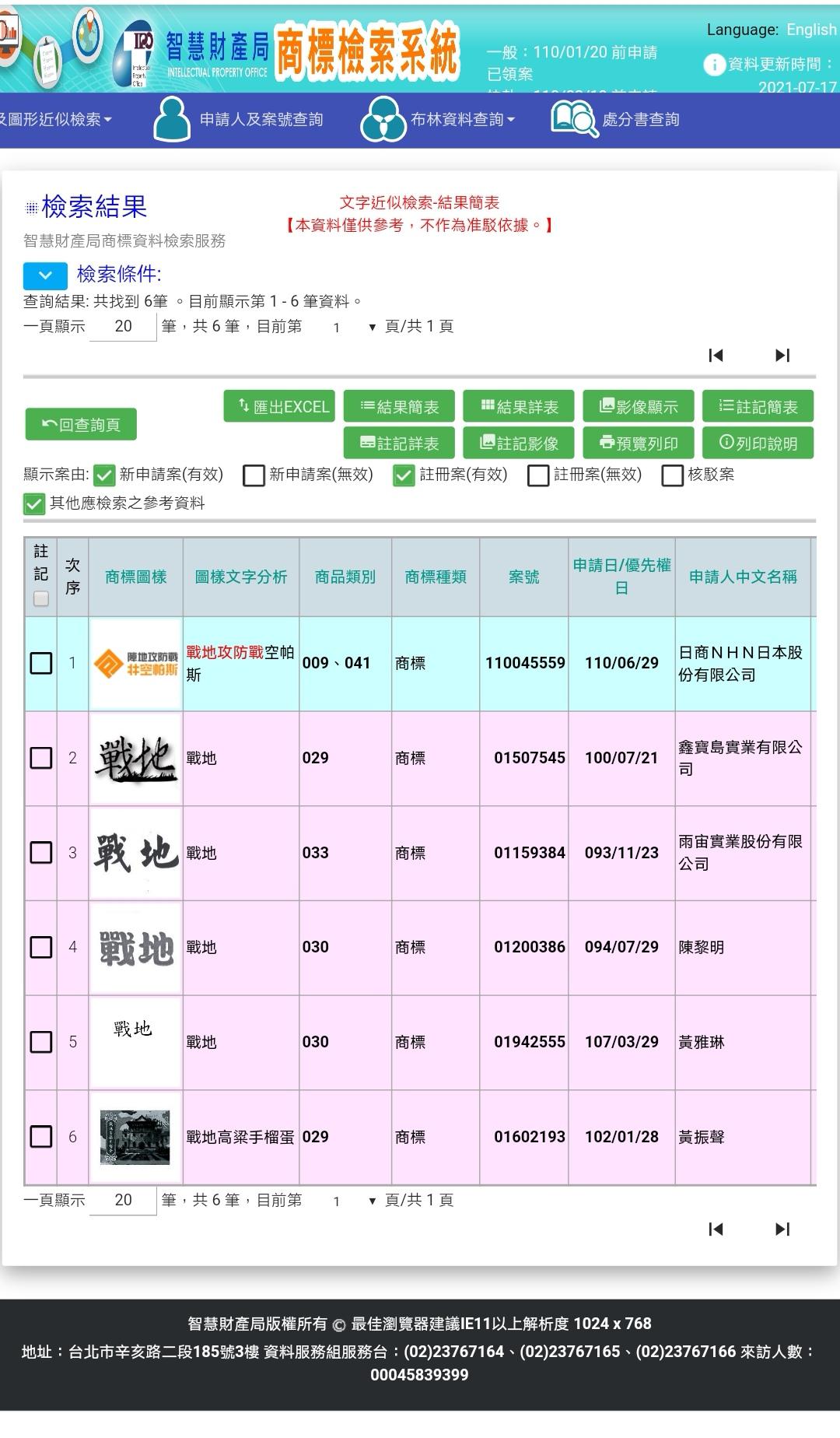Go to first page, top pager
This screenshot has height=1438, width=840.
[716, 356]
